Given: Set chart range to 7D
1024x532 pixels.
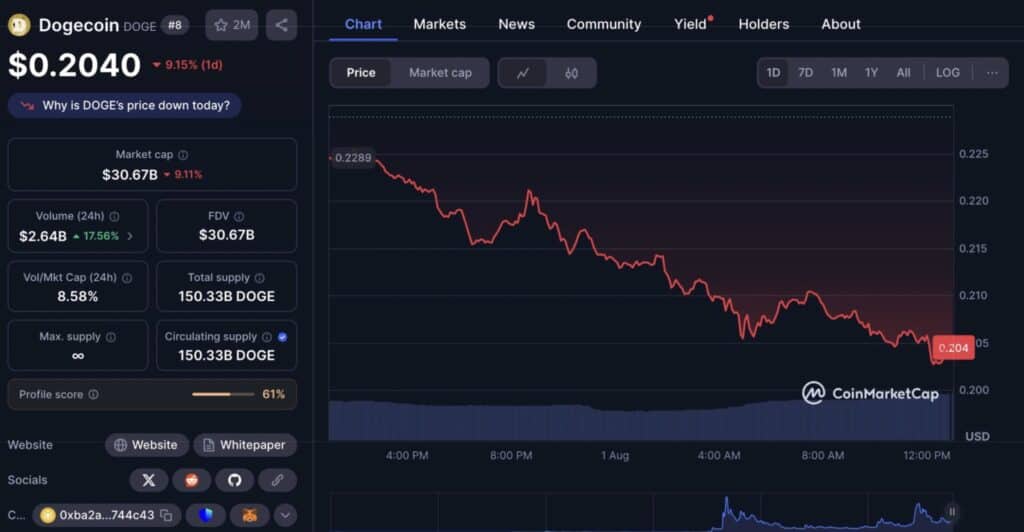Looking at the screenshot, I should pos(805,72).
